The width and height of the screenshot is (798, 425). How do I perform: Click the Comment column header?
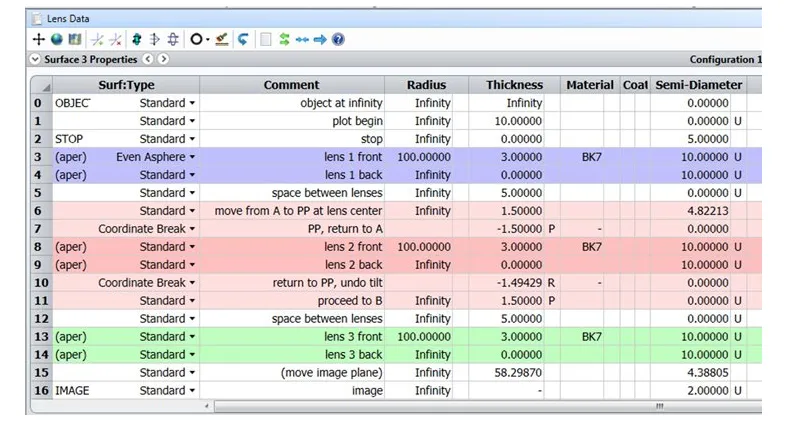[x=292, y=85]
